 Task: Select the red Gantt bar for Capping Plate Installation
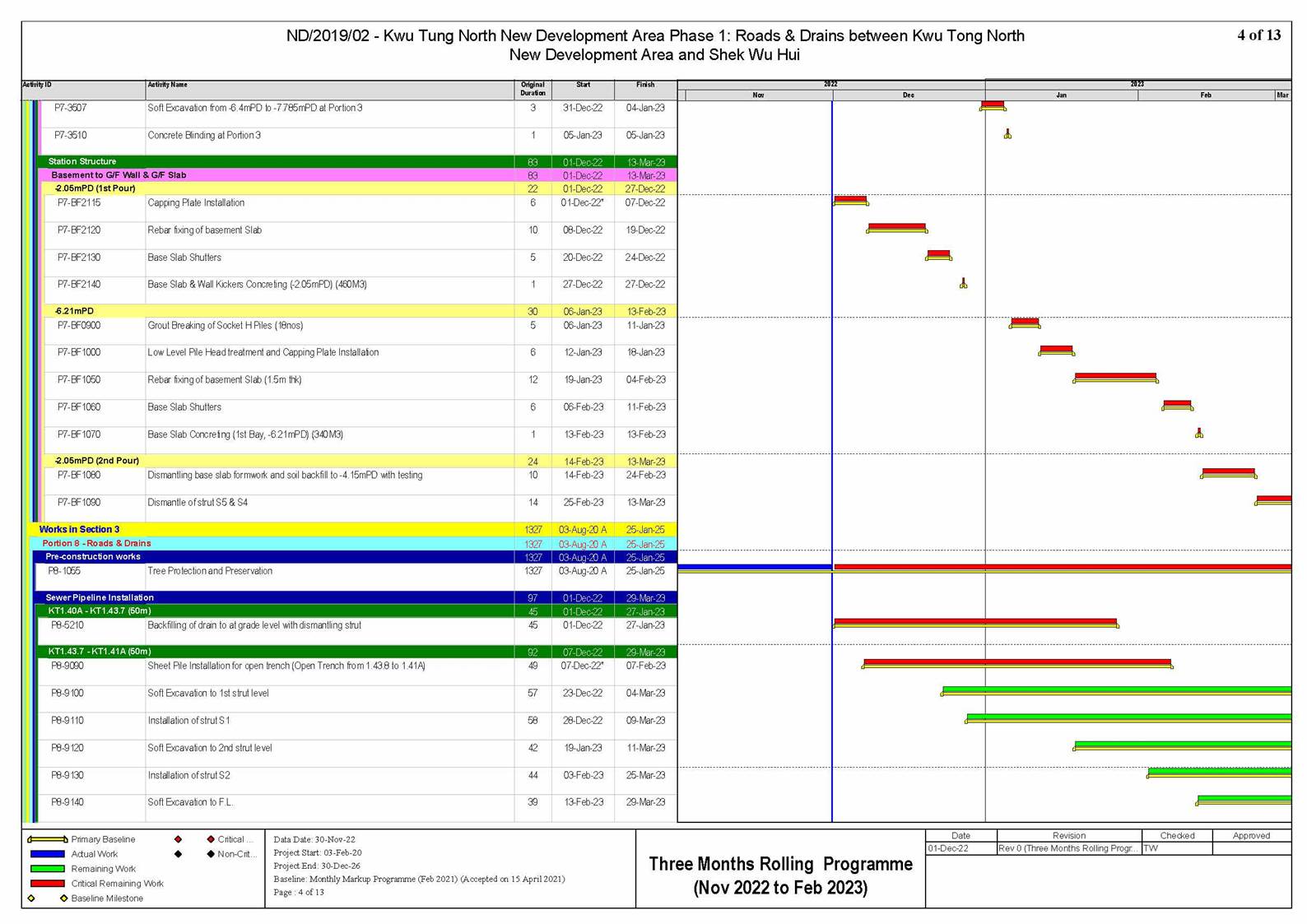click(x=850, y=199)
